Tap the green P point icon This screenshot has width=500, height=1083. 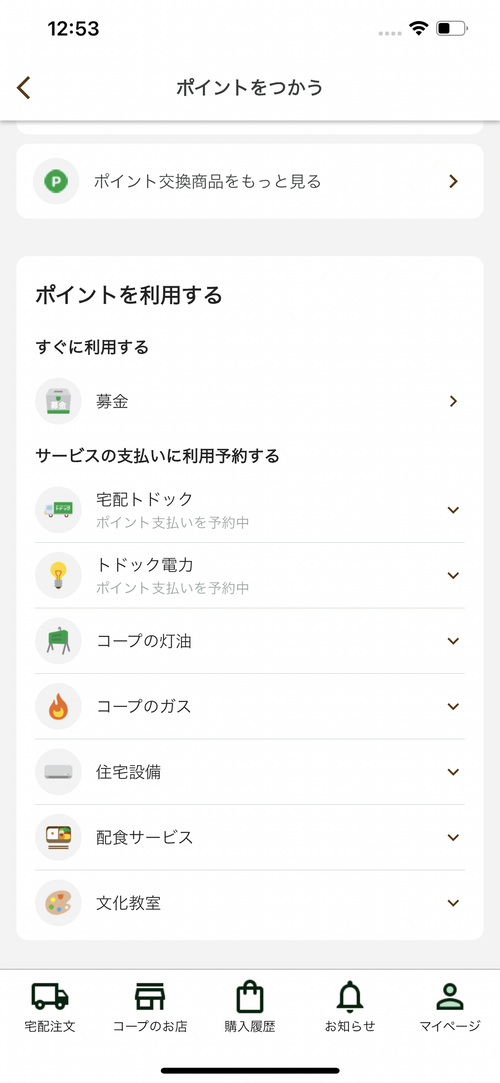coord(56,182)
